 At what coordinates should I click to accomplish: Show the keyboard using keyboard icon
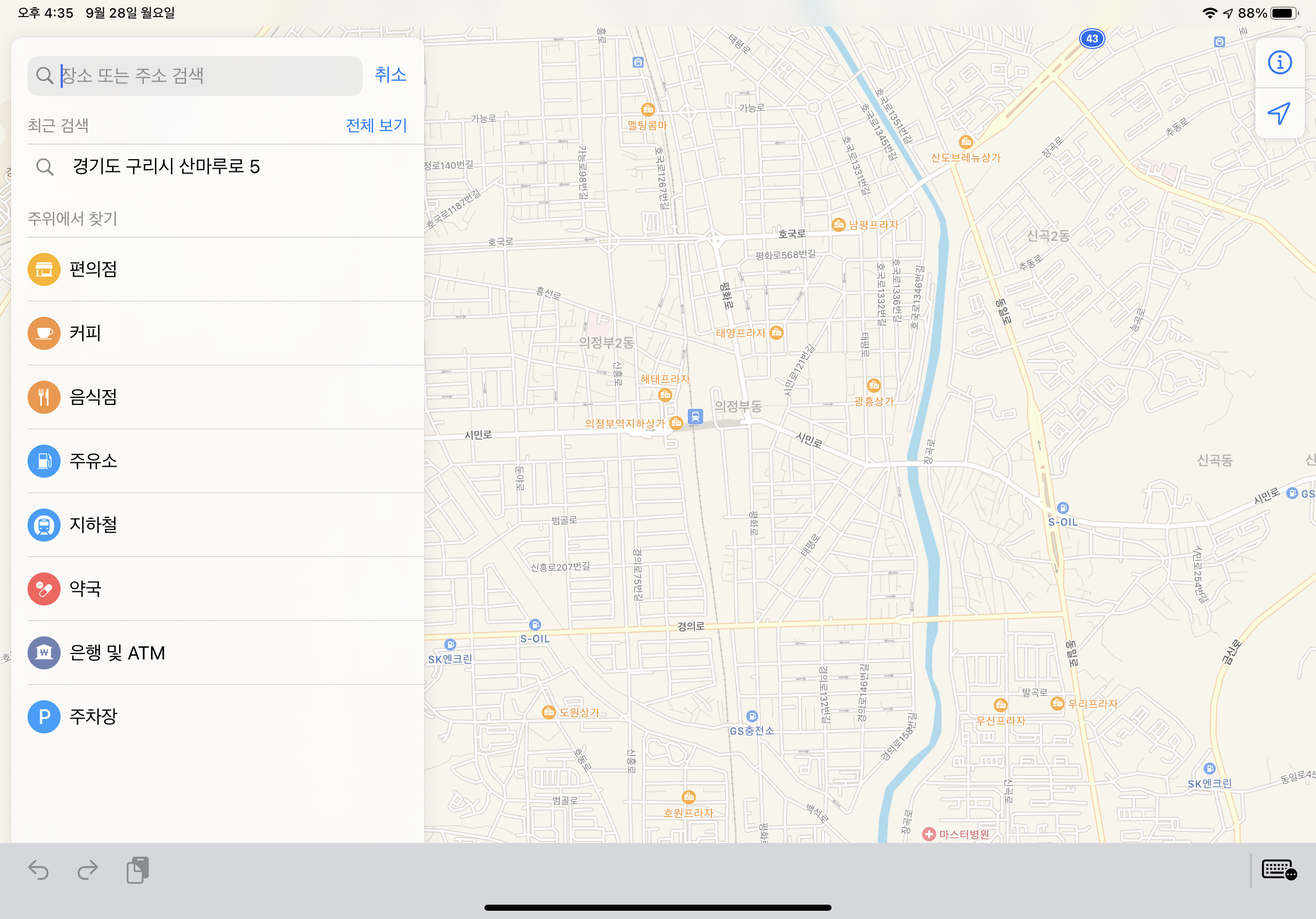click(x=1279, y=871)
